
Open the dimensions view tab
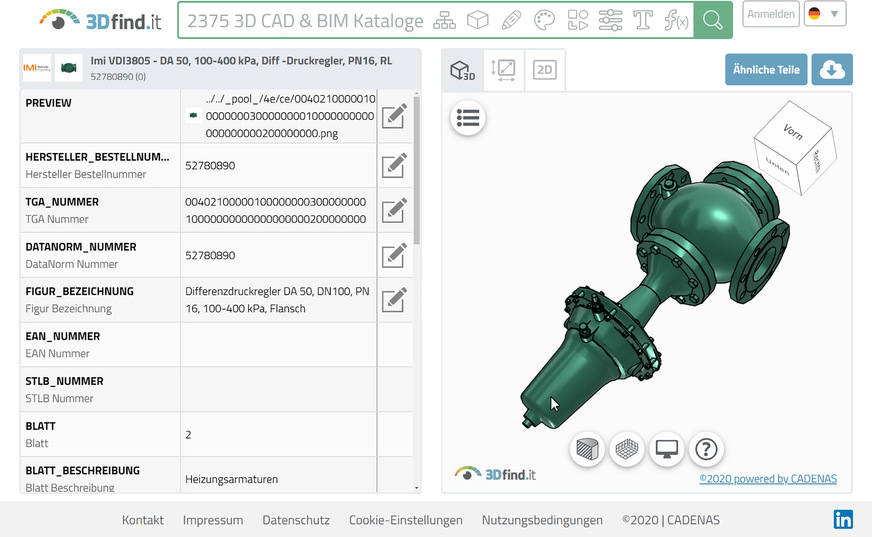(x=504, y=70)
